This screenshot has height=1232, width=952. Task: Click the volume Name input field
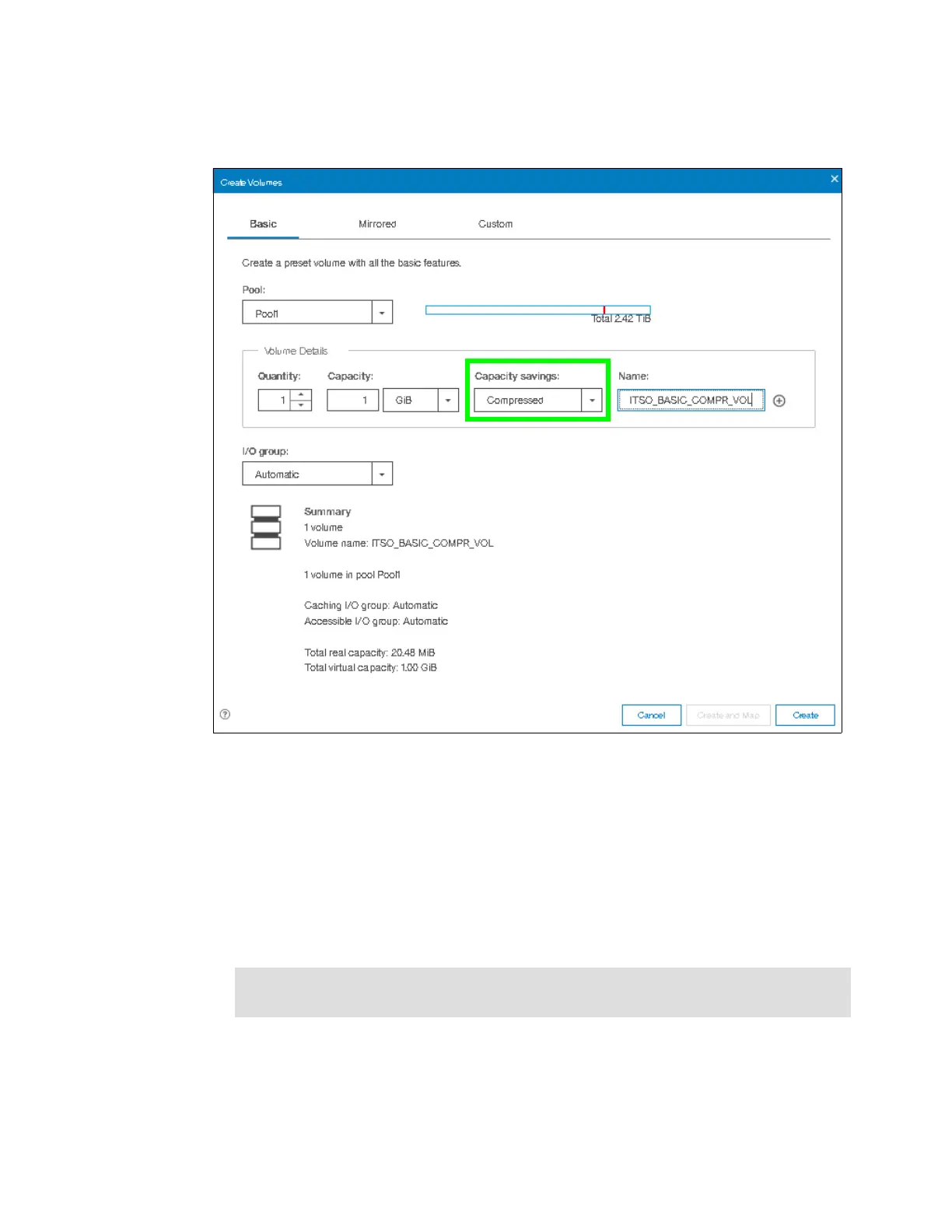click(x=691, y=400)
